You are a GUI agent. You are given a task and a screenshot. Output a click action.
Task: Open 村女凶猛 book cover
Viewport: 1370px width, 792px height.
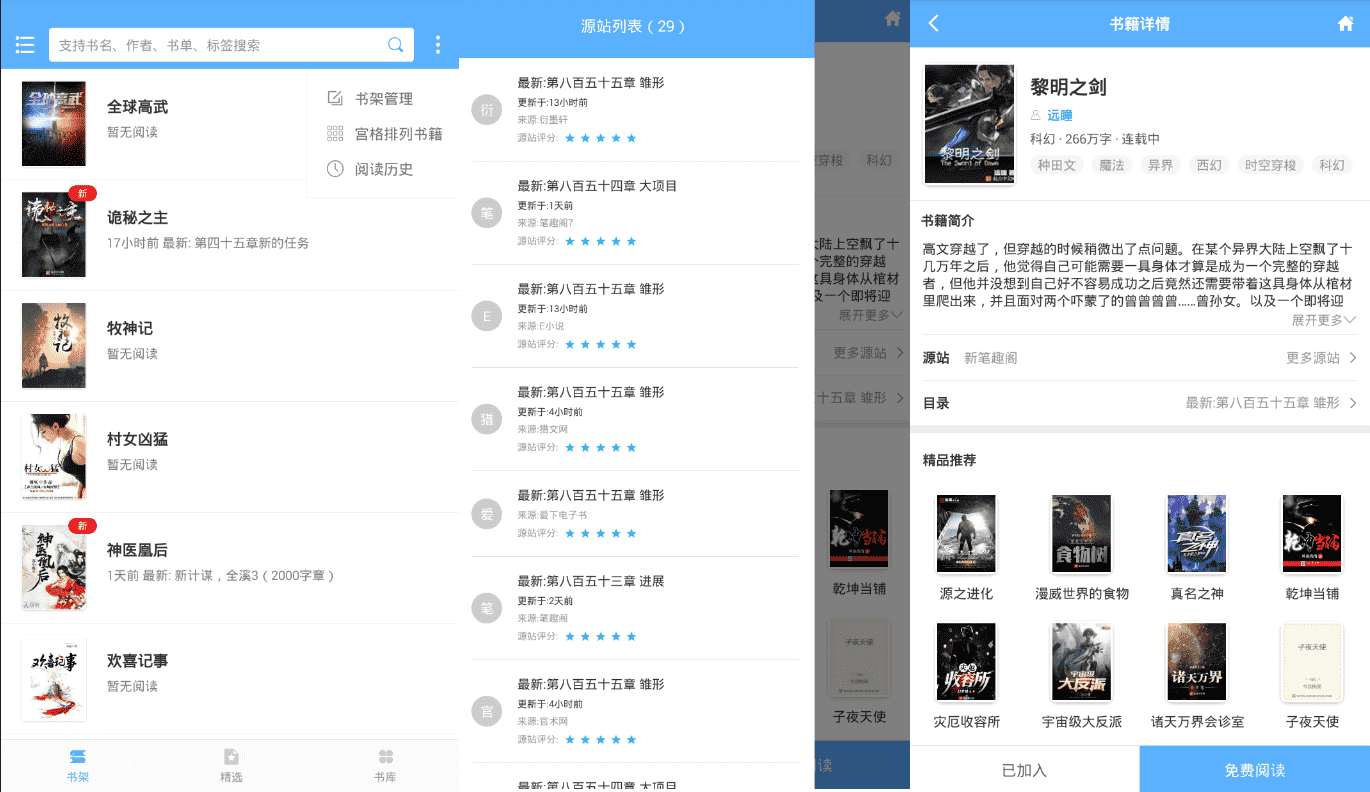pyautogui.click(x=54, y=457)
